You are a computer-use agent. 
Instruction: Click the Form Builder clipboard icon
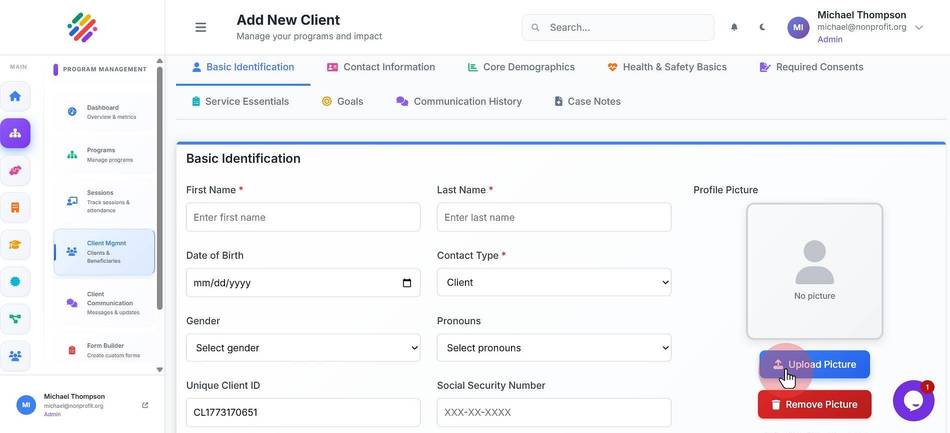coord(72,350)
